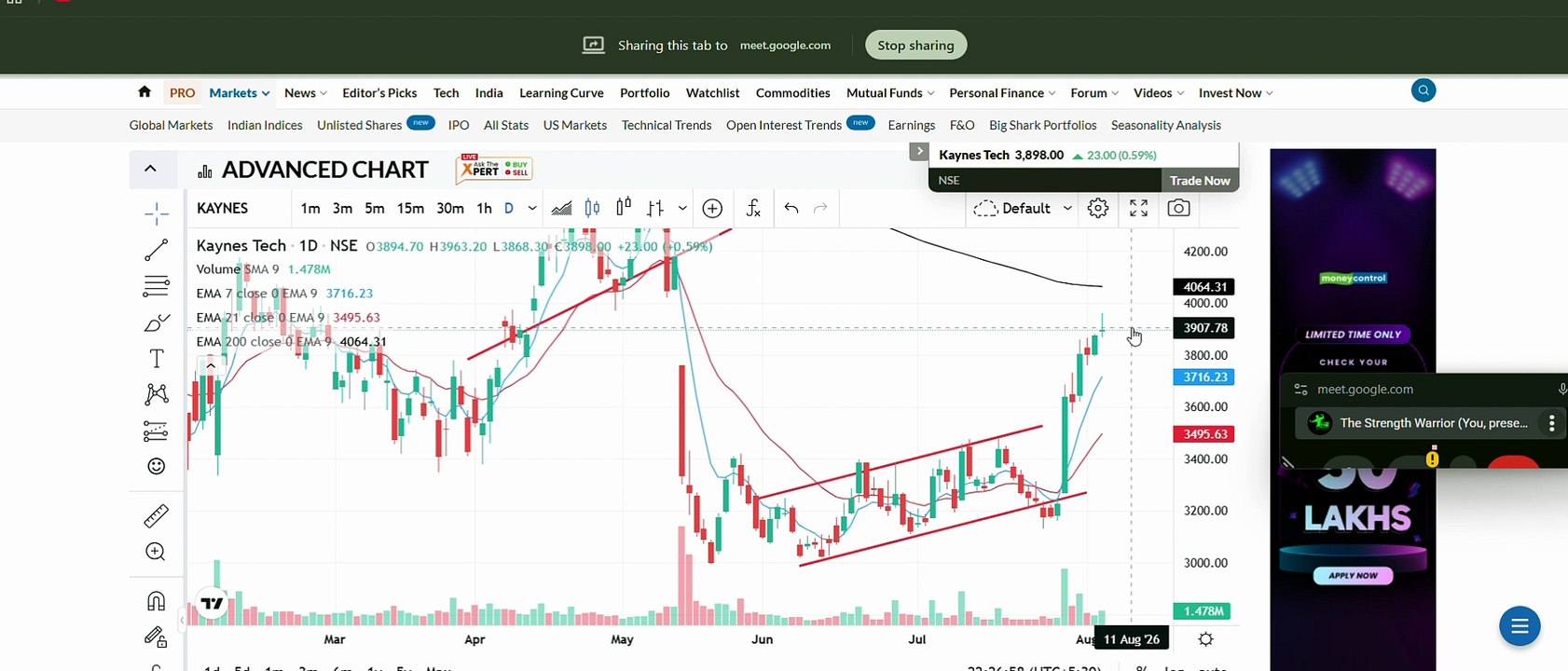Open Big Shark Portfolios link
The image size is (1568, 671).
point(1042,125)
